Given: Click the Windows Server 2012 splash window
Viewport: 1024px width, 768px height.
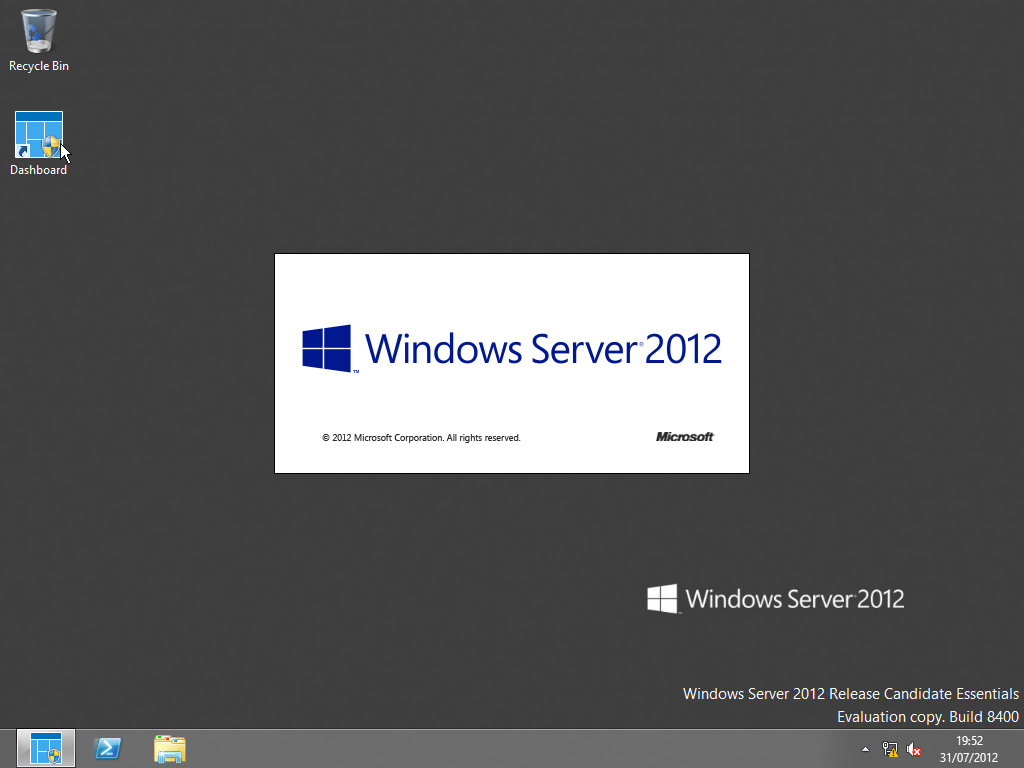Looking at the screenshot, I should [512, 363].
